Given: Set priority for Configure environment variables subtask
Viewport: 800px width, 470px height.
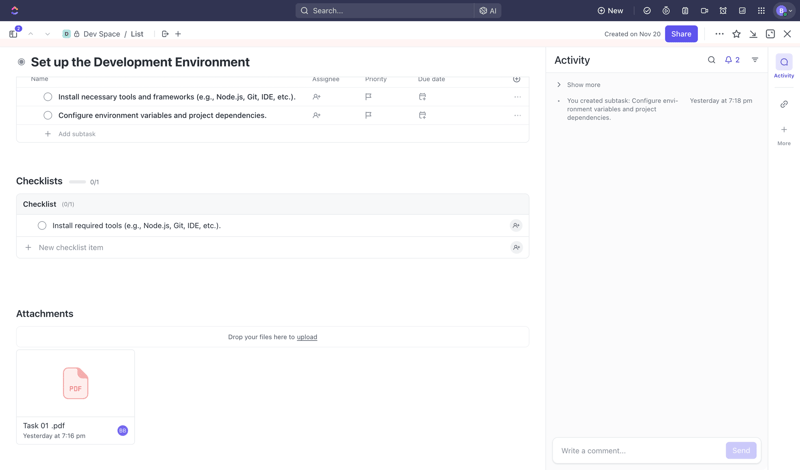Looking at the screenshot, I should tap(368, 115).
